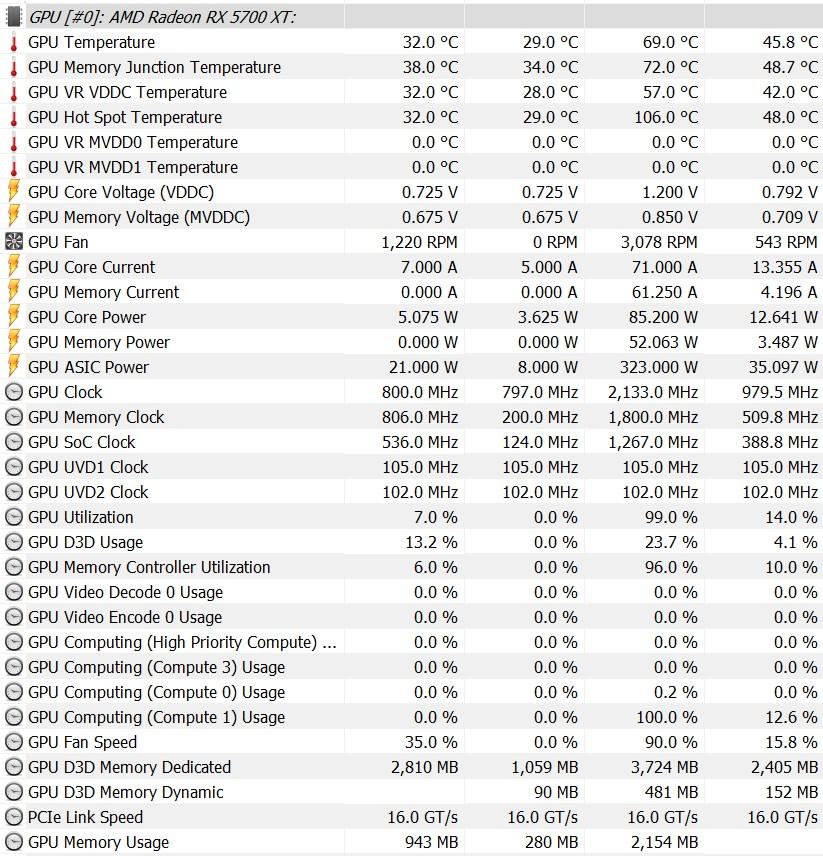Click the thermometer icon beside GPU VR MVDD0 Temperature
The image size is (823, 856).
coord(14,143)
